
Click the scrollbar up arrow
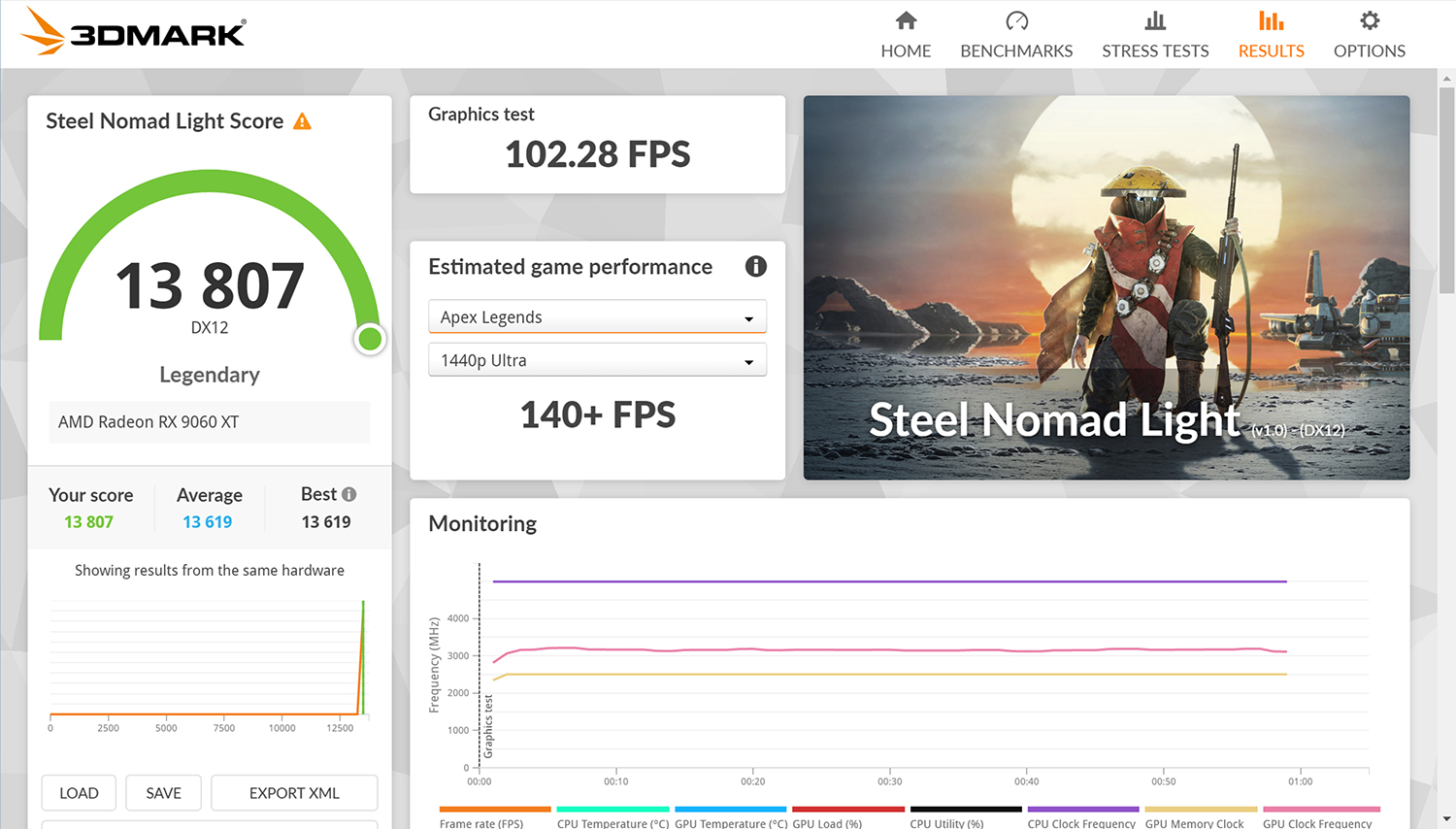tap(1447, 78)
